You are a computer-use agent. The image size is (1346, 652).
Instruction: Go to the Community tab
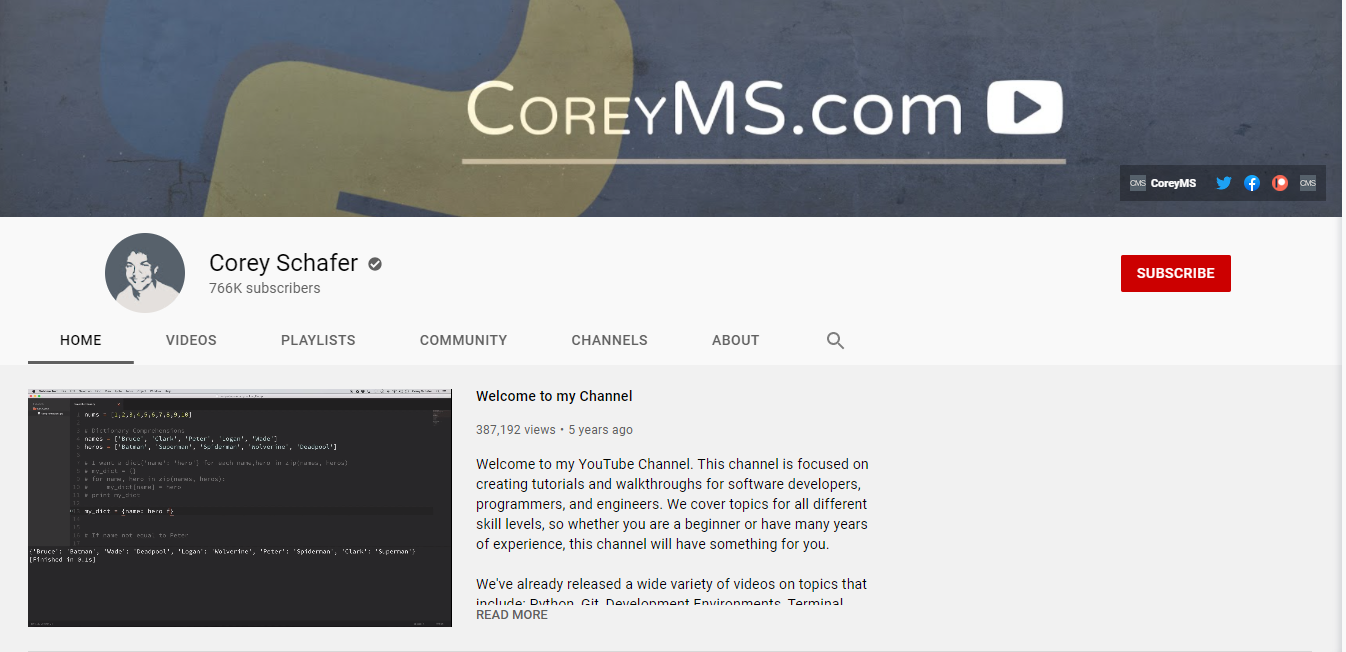[x=463, y=340]
